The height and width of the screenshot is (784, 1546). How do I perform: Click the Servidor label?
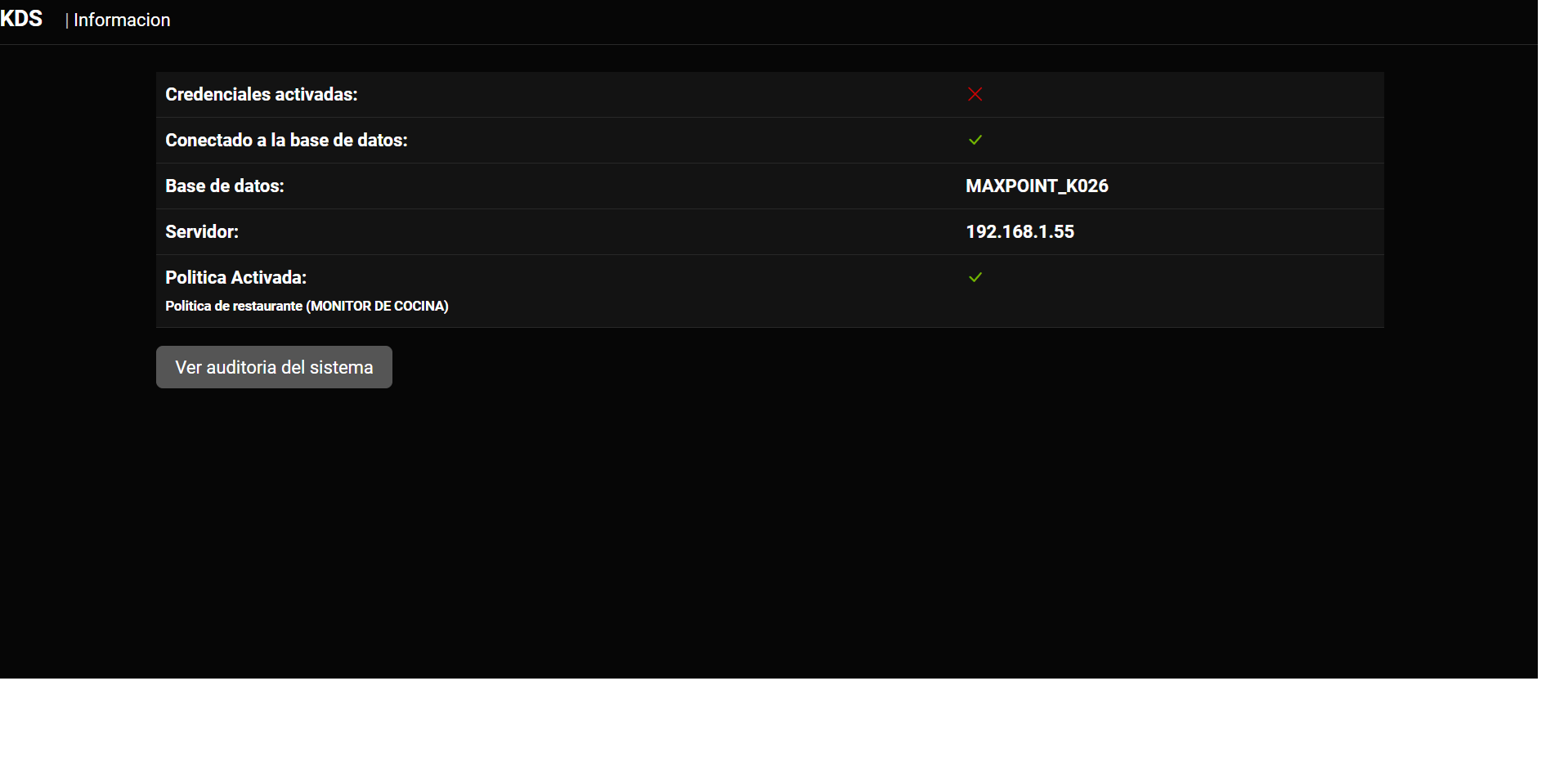pos(201,232)
